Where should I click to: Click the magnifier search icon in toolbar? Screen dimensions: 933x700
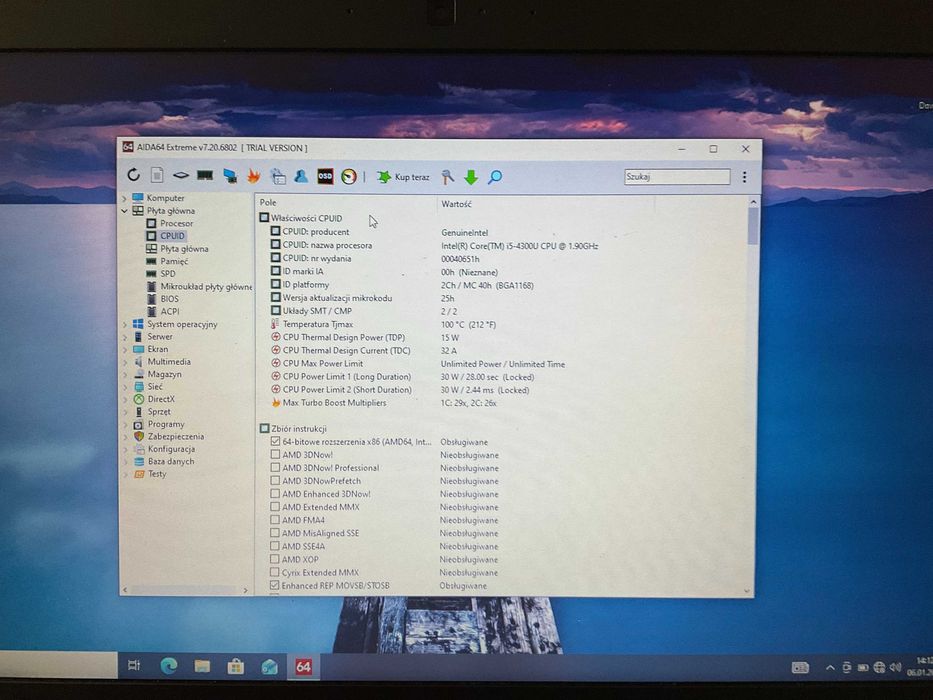click(495, 177)
